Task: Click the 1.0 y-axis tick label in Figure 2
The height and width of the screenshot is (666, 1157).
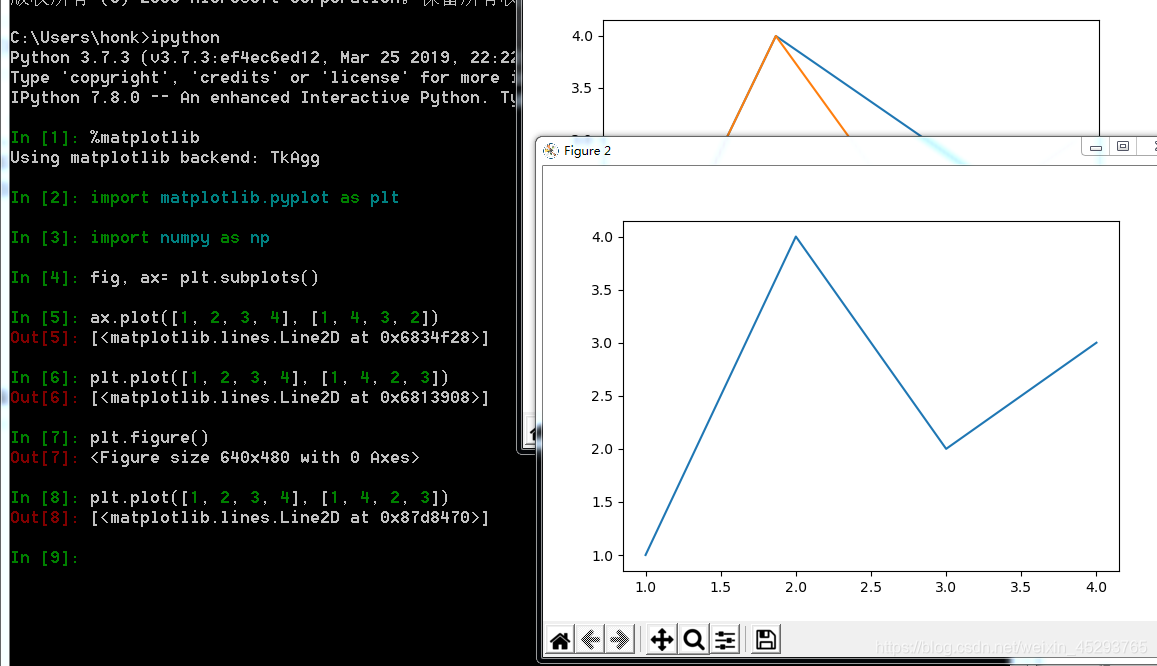Action: tap(602, 556)
